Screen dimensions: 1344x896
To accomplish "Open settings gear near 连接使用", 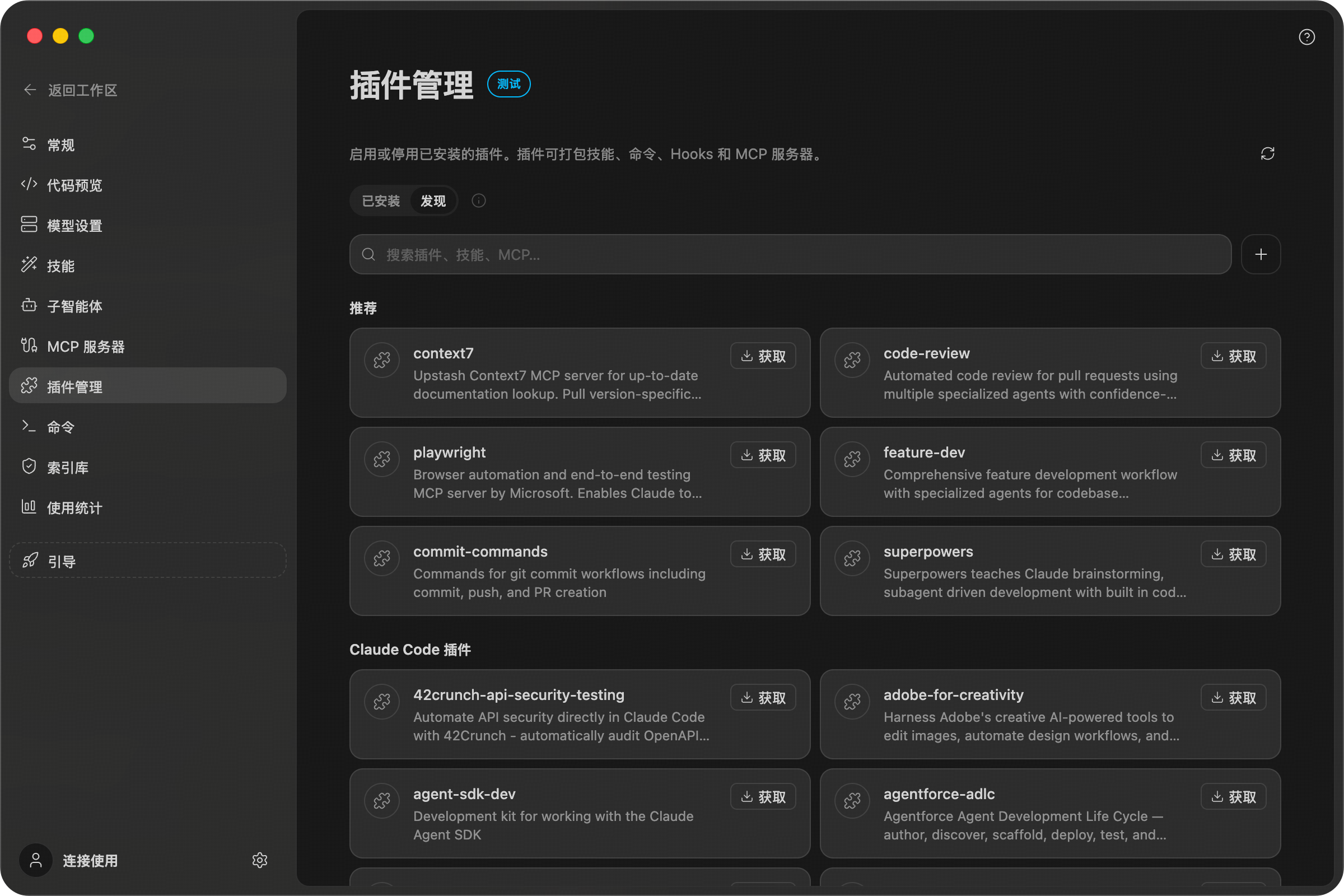I will pos(260,860).
